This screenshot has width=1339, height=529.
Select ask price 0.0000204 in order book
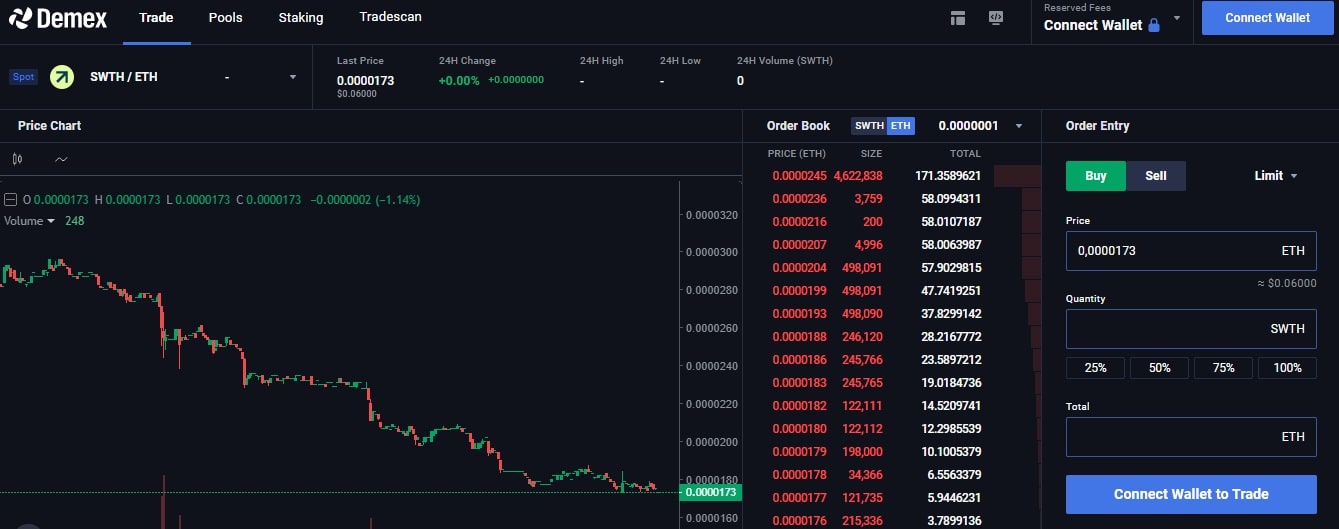coord(800,268)
